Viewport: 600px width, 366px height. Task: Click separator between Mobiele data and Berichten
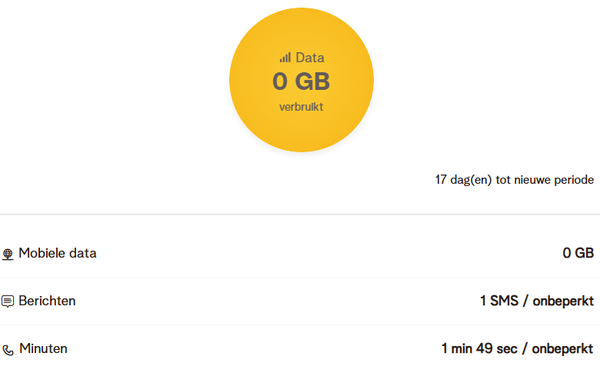(300, 278)
